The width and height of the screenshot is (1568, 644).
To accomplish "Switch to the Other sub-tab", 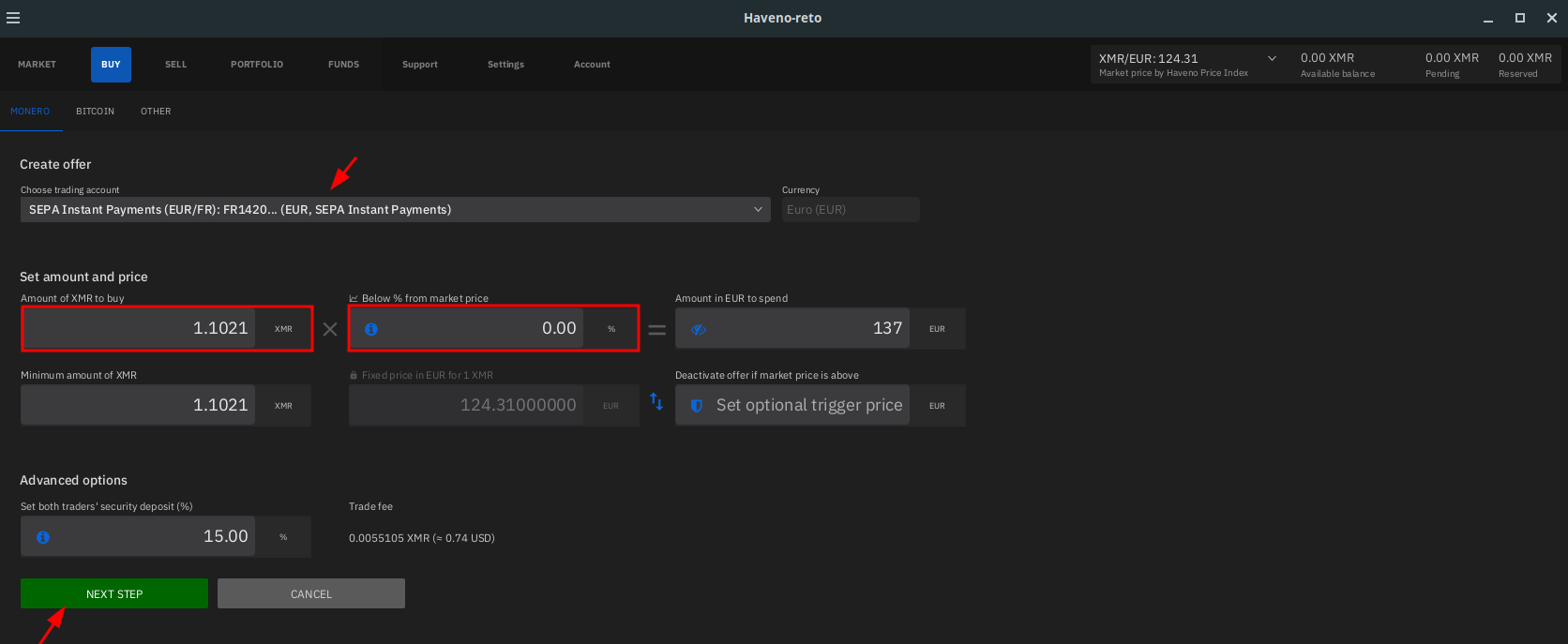I will [x=156, y=112].
